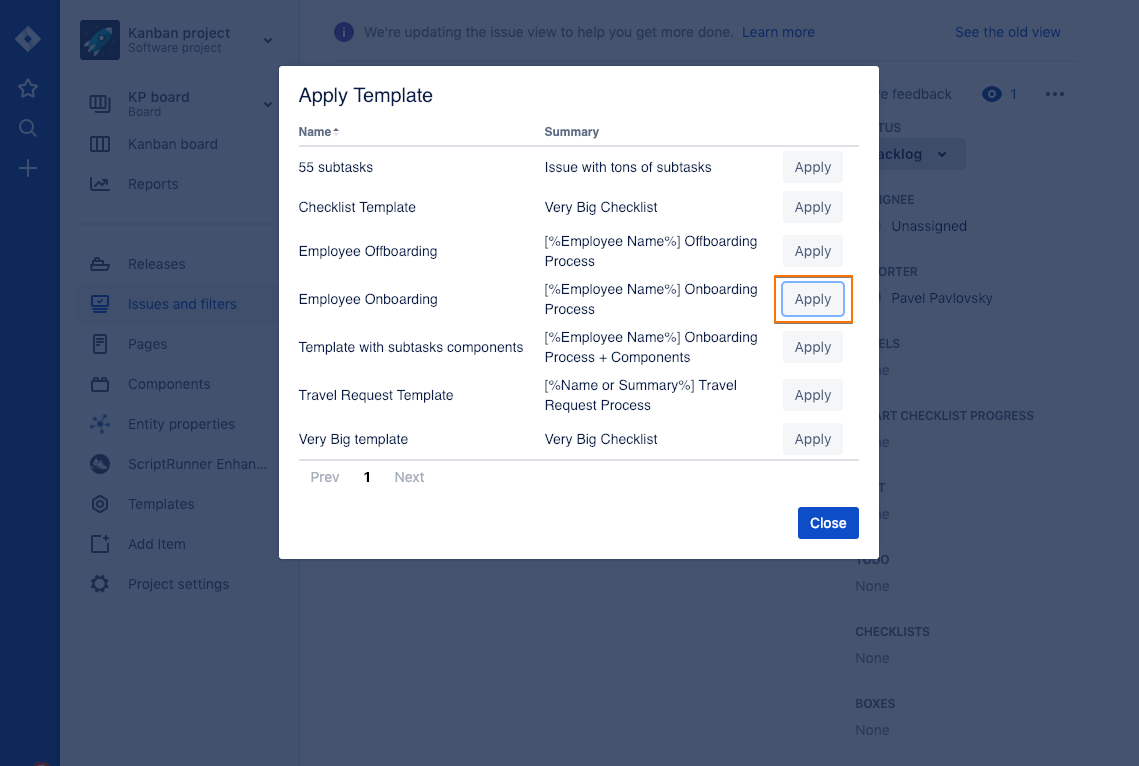Sort templates by Name column header
Viewport: 1139px width, 766px height.
(x=318, y=131)
